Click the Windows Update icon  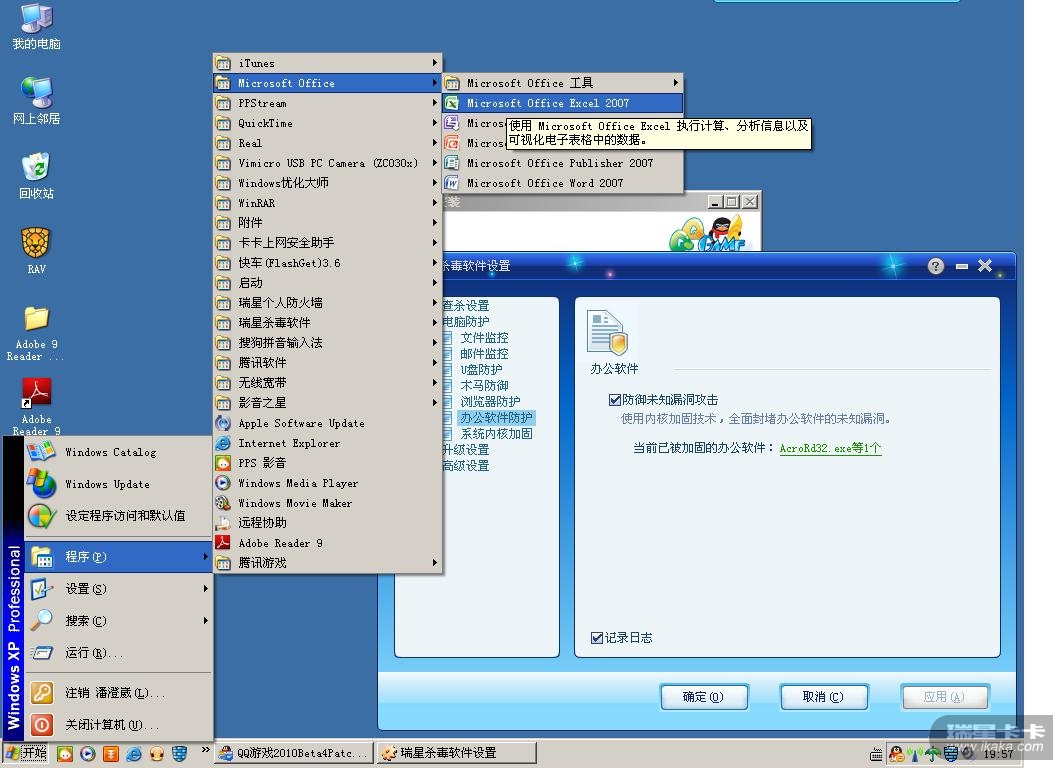pos(41,484)
